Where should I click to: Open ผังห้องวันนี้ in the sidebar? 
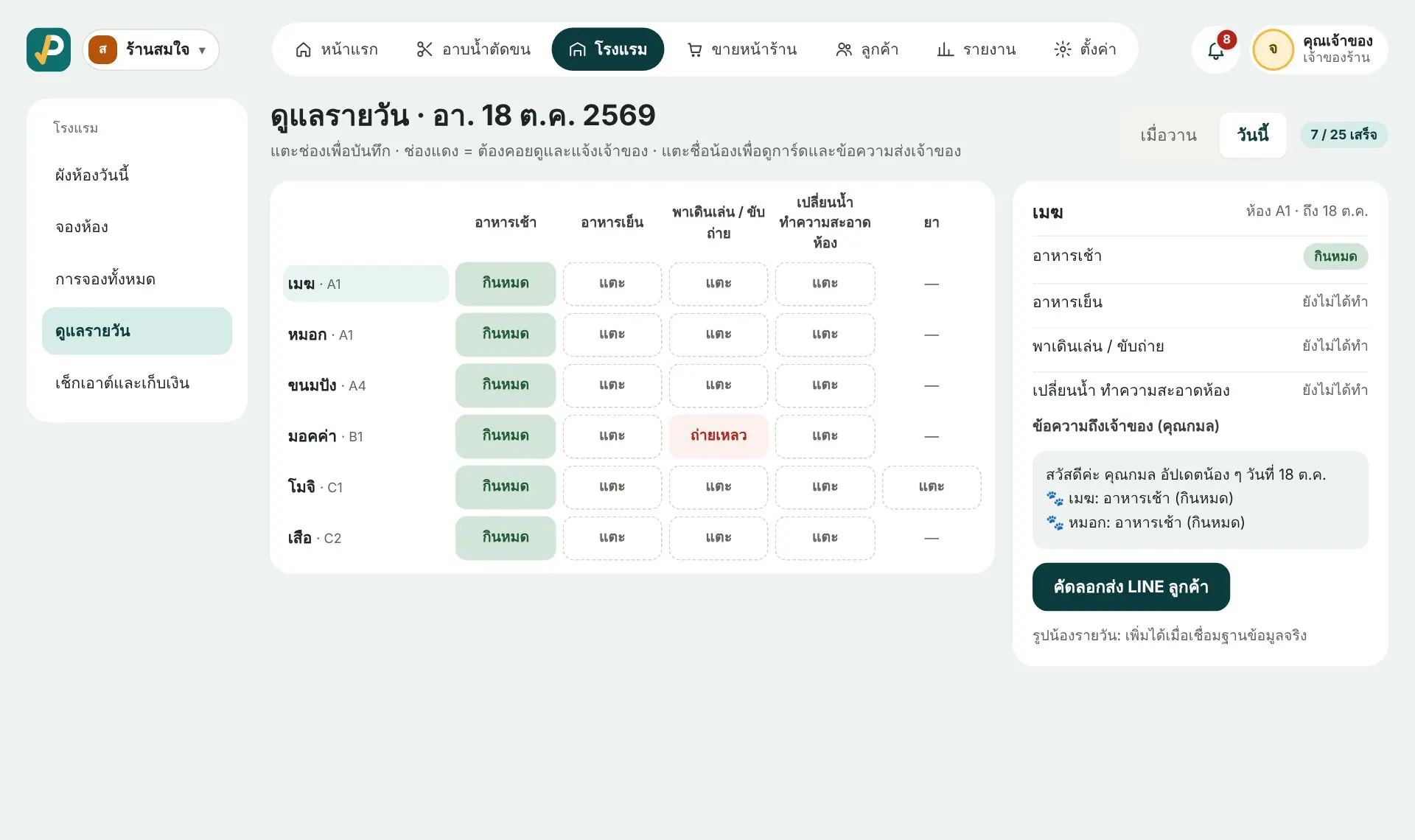[x=137, y=175]
